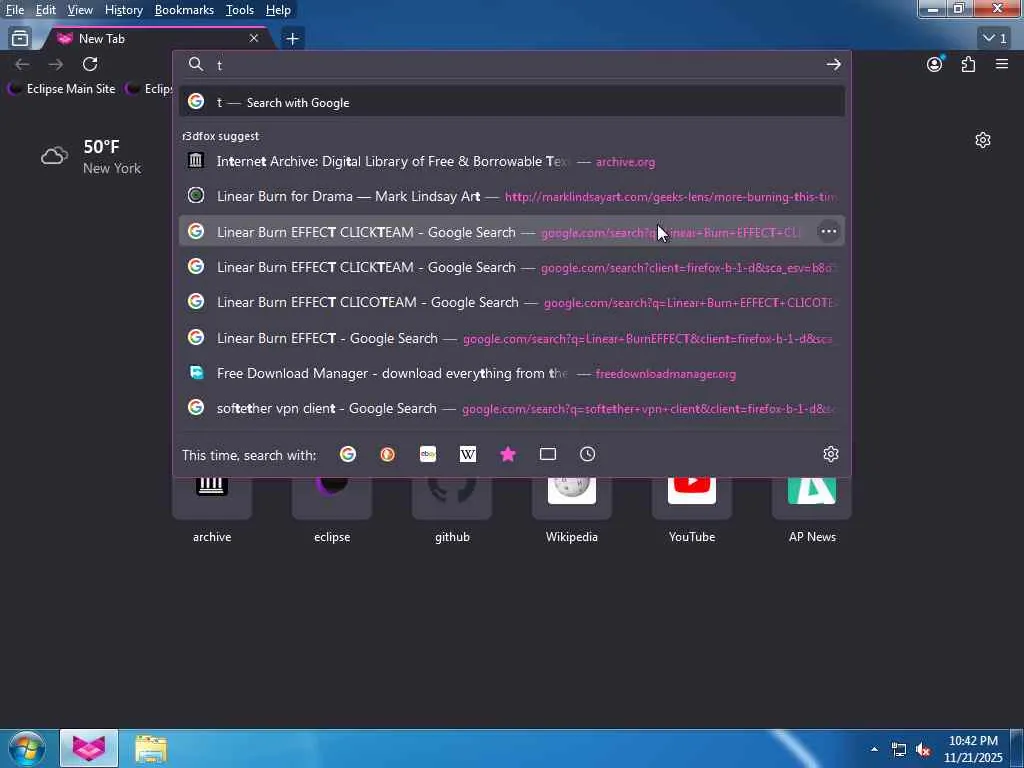1024x768 pixels.
Task: Open the Windows Start menu
Action: [27, 749]
